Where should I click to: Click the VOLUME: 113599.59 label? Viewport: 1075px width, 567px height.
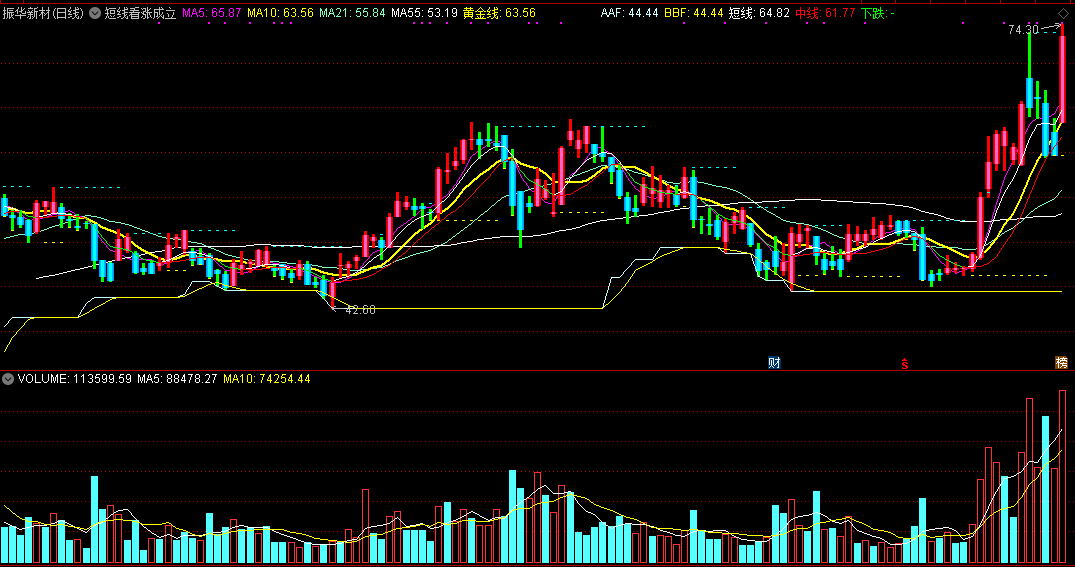click(x=75, y=378)
